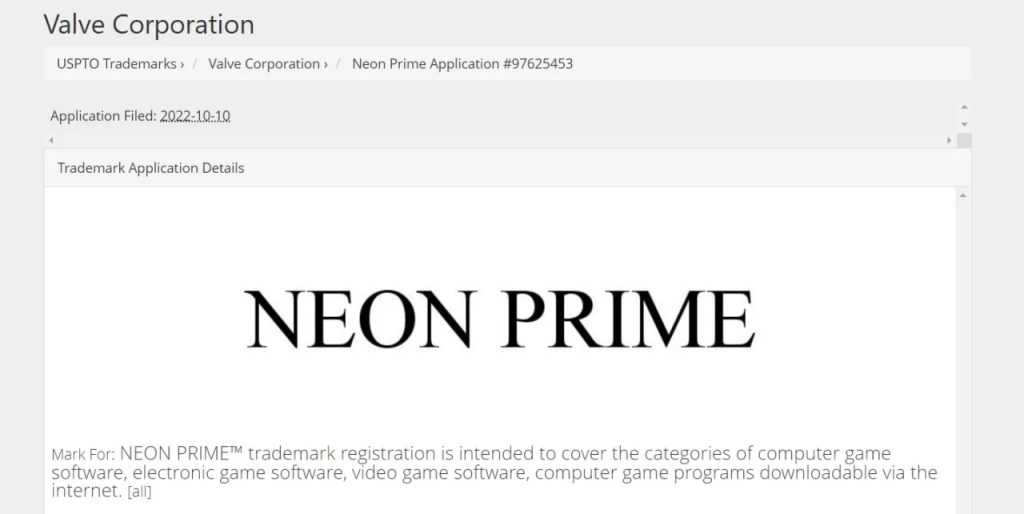Click the Application Filed label
The width and height of the screenshot is (1024, 514).
pos(103,116)
